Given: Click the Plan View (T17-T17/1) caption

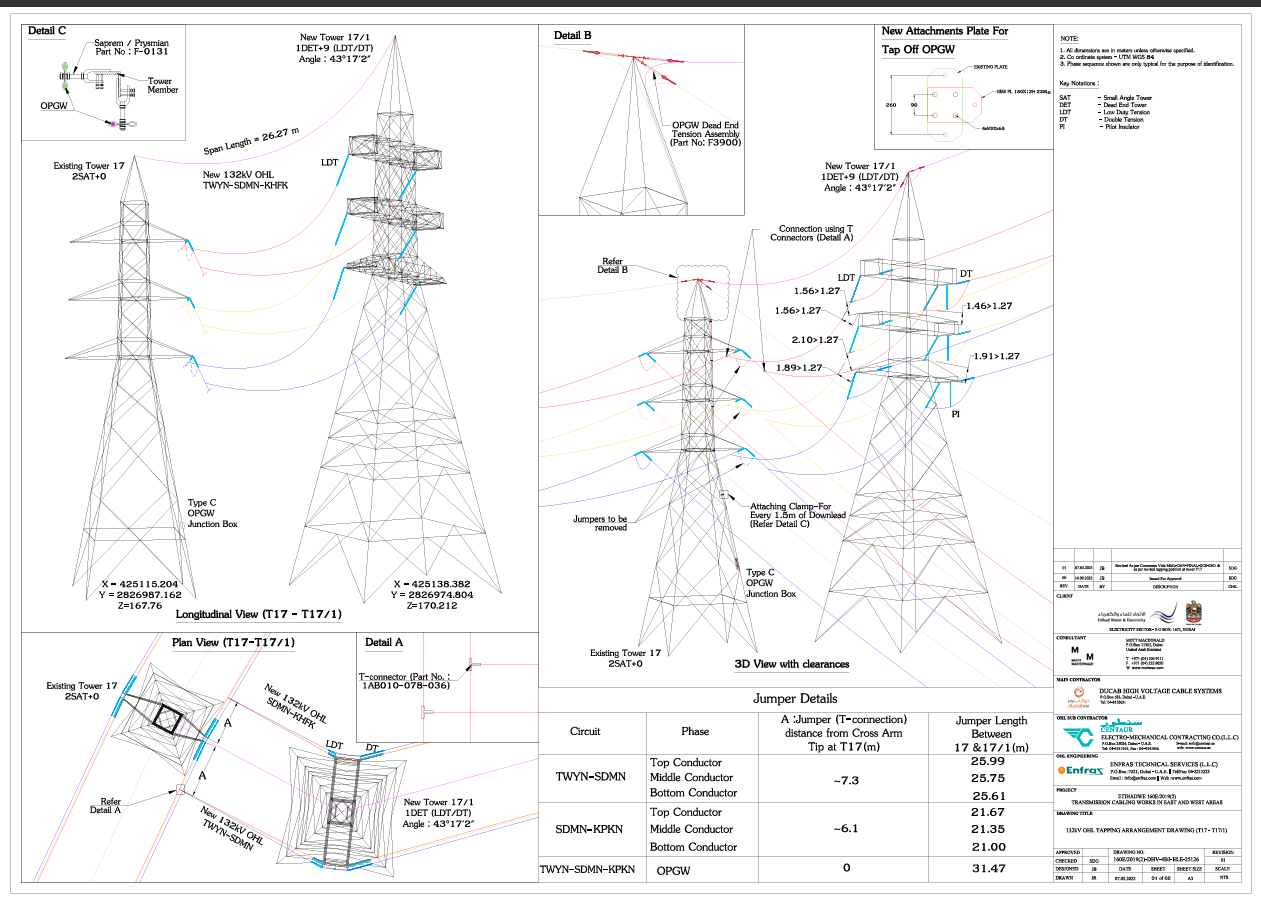Looking at the screenshot, I should (234, 642).
